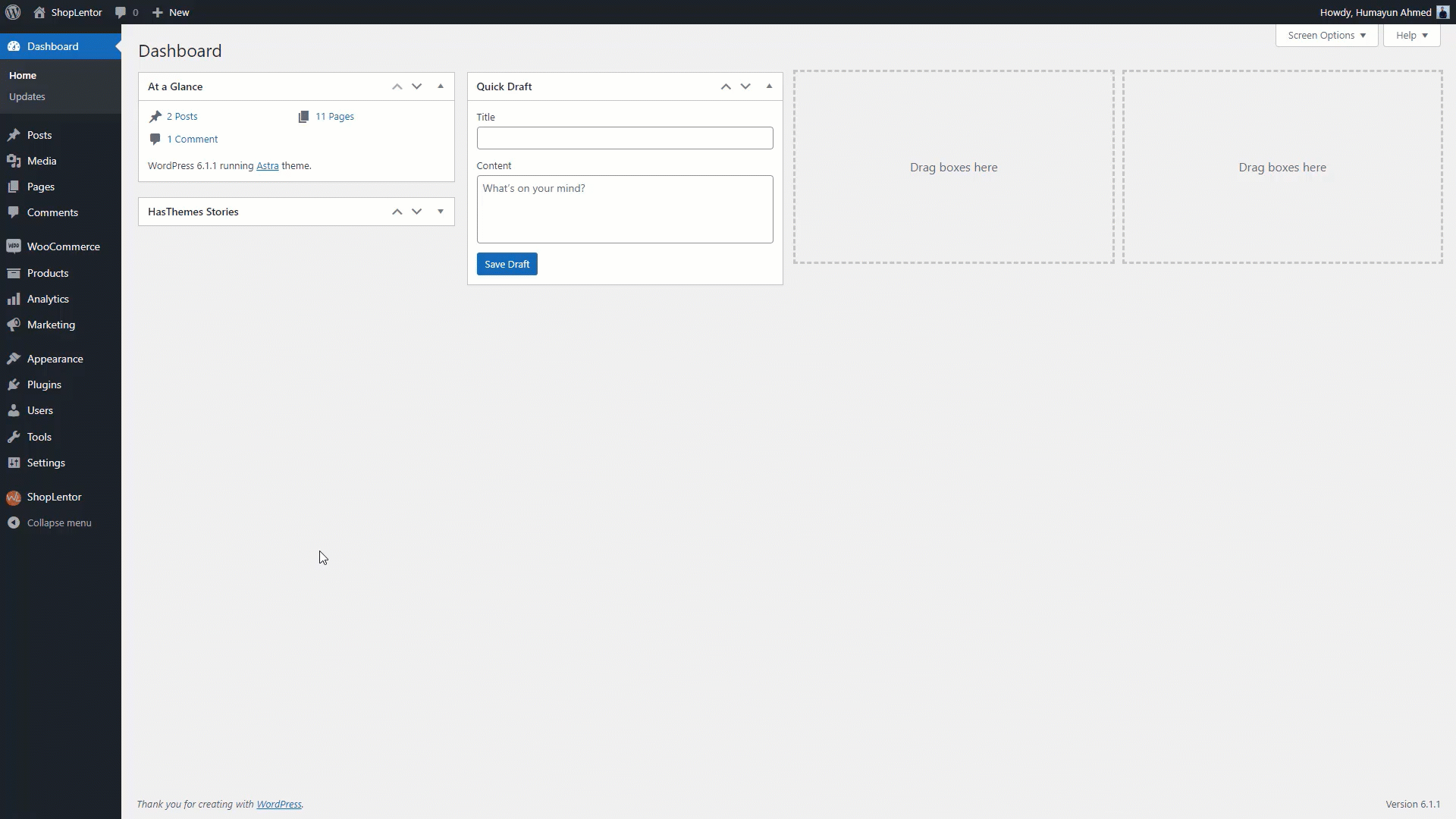
Task: Collapse the At a Glance widget
Action: (x=440, y=86)
